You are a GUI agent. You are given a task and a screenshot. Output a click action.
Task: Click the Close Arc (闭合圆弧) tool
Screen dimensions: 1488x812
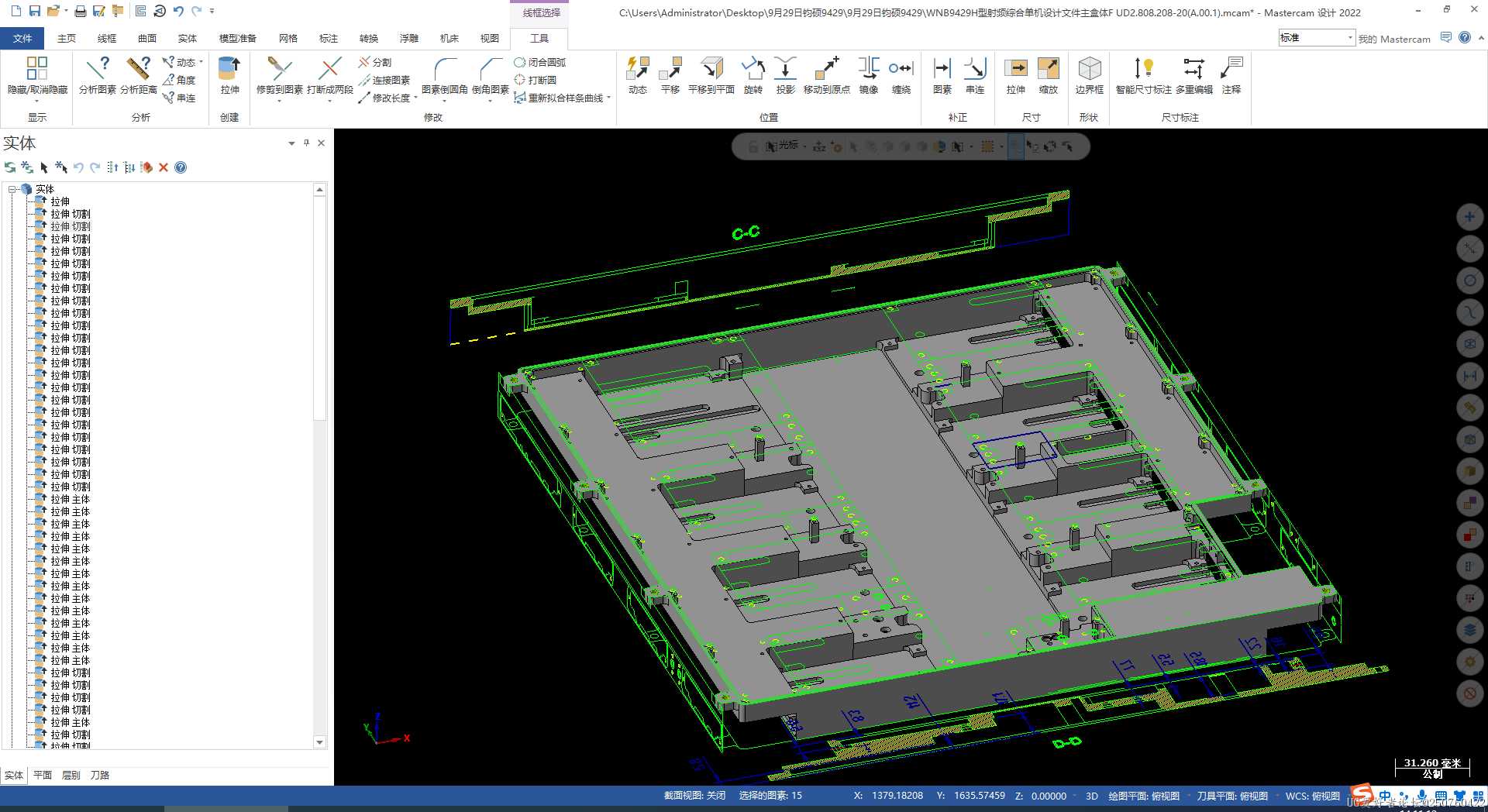pyautogui.click(x=540, y=62)
